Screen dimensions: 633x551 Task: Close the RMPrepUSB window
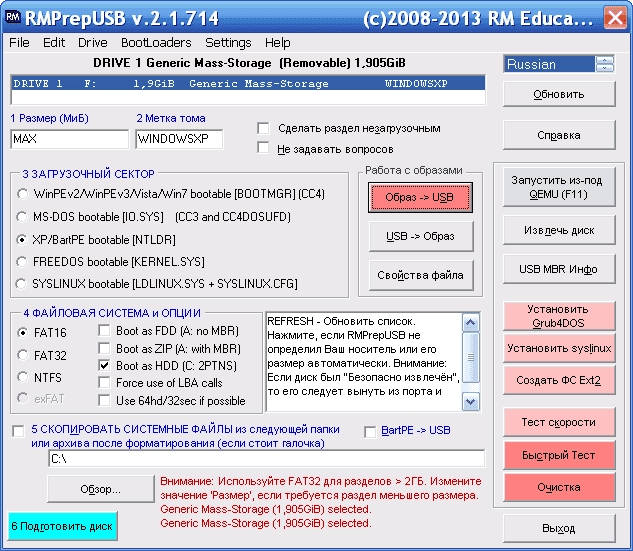pyautogui.click(x=614, y=18)
